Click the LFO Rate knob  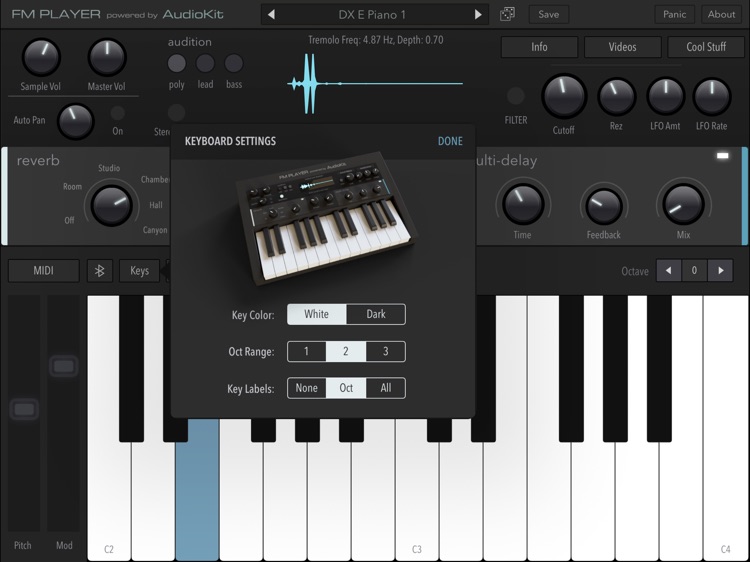tap(712, 96)
